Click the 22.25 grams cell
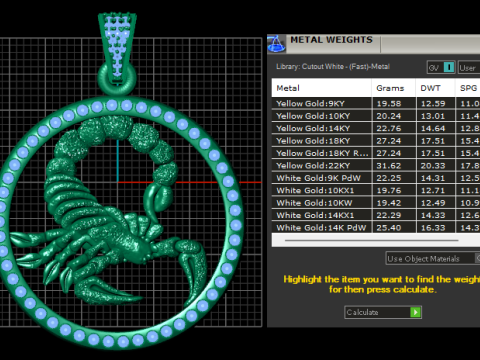 point(394,178)
